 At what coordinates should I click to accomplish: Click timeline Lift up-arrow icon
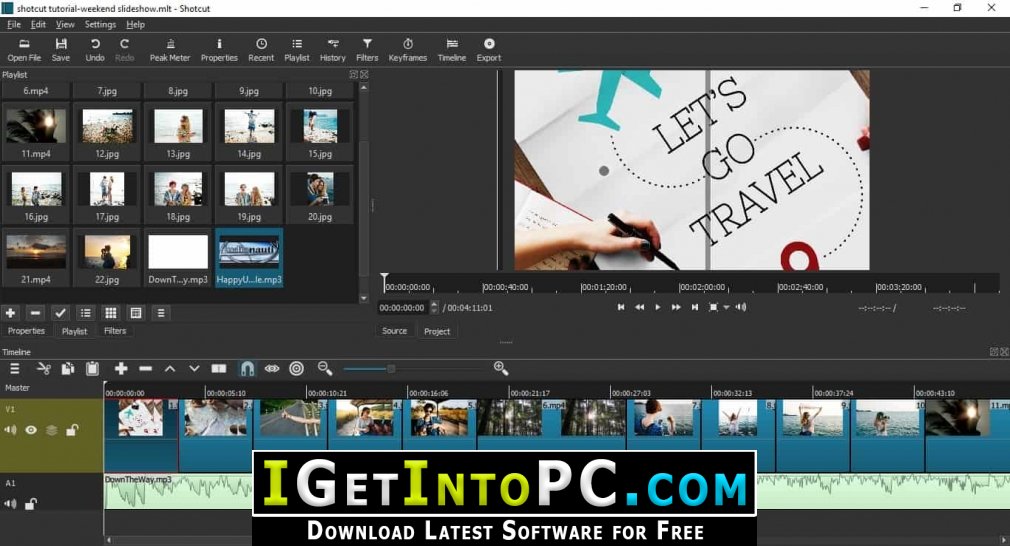[170, 369]
